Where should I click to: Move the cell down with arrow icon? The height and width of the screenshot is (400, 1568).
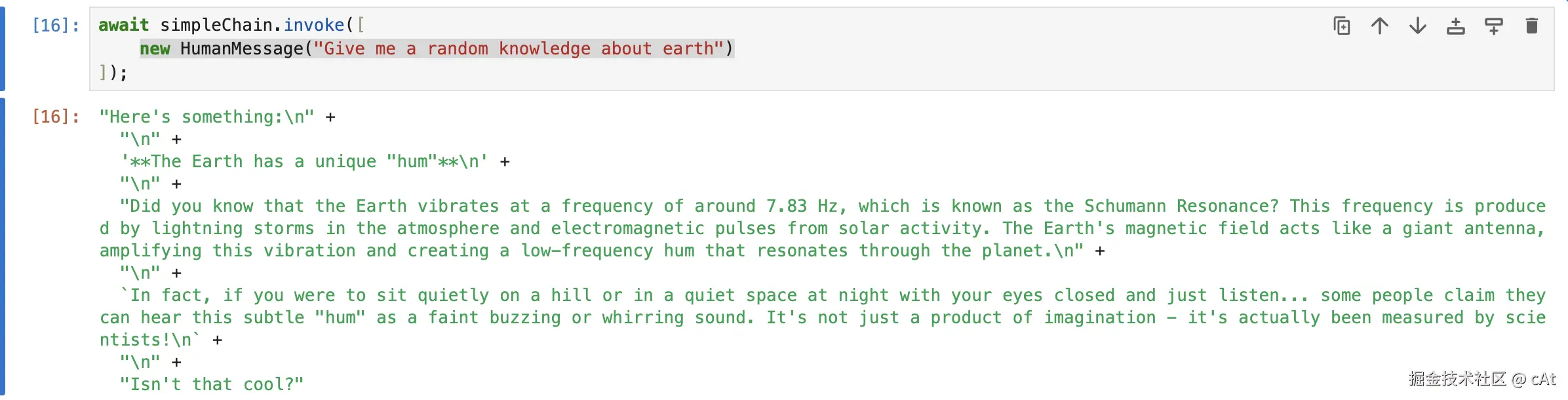1418,26
